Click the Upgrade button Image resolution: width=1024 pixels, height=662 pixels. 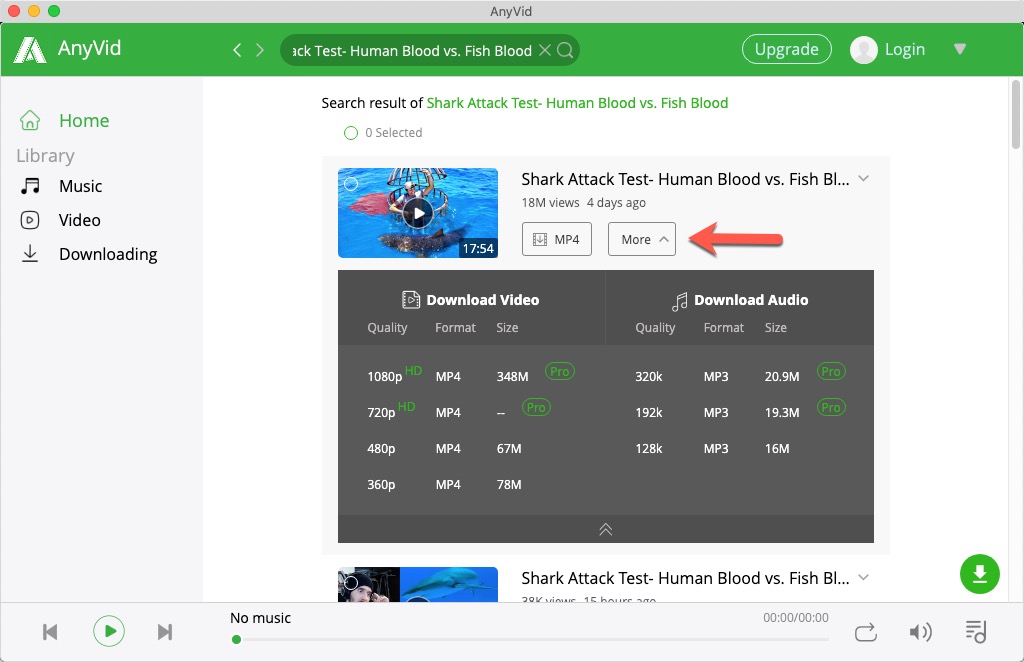click(786, 49)
